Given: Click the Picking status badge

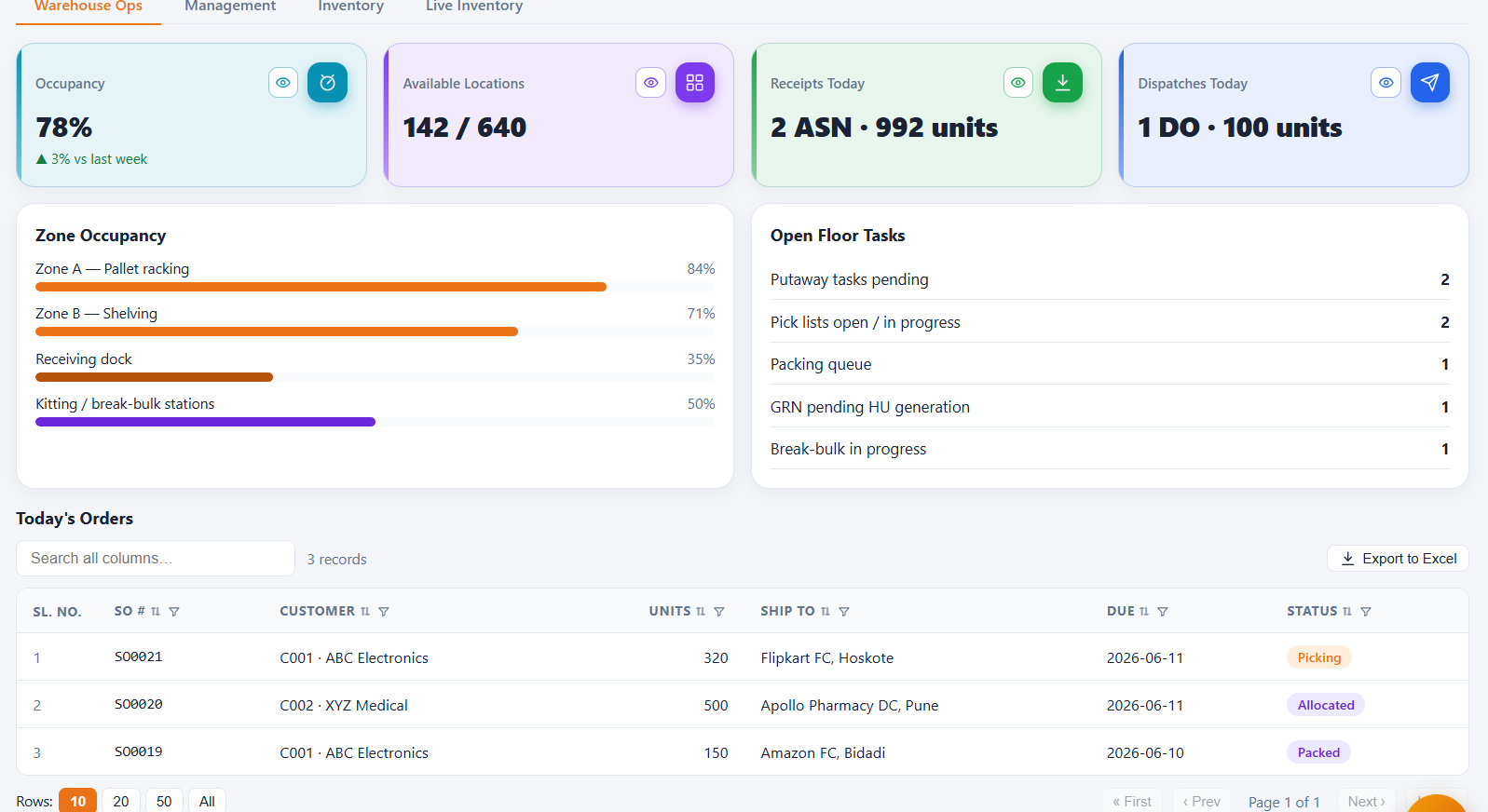Looking at the screenshot, I should (1319, 657).
